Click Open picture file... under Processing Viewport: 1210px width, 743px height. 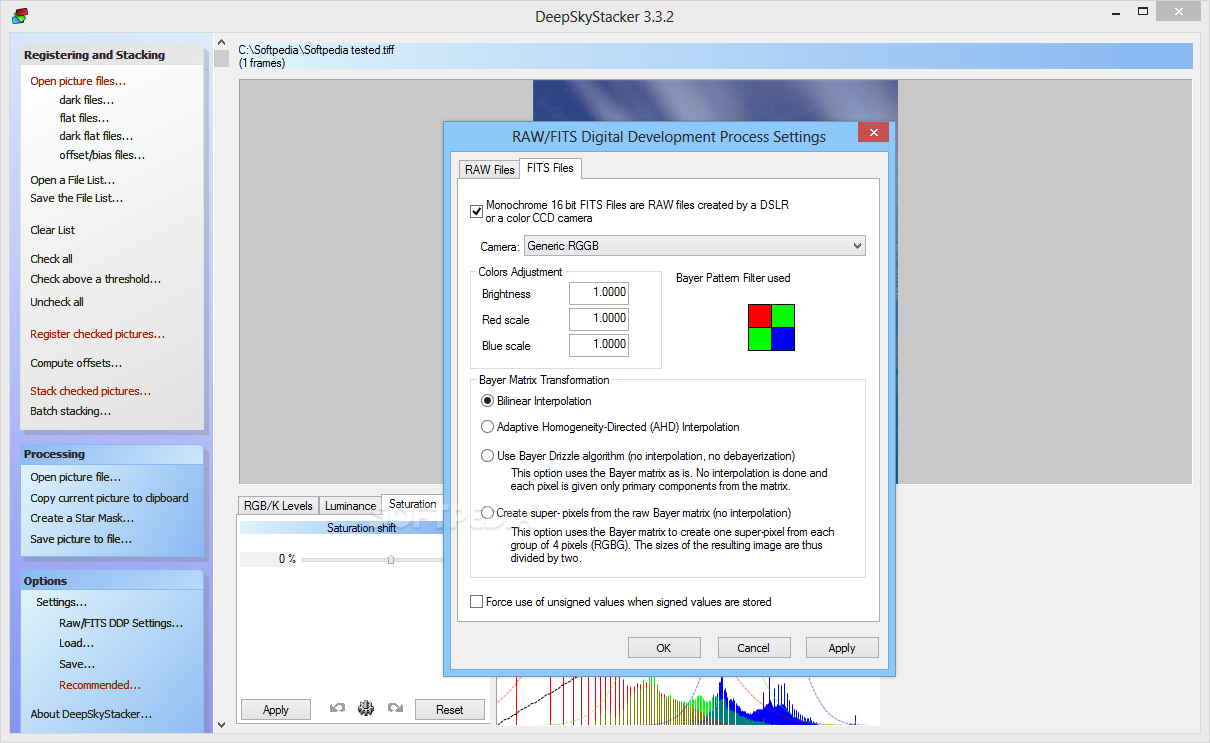(76, 477)
